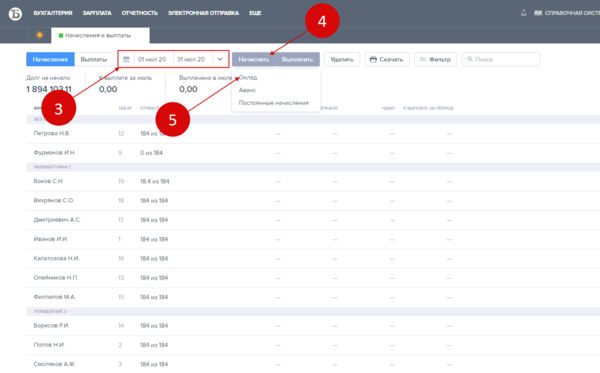Image resolution: width=600 pixels, height=373 pixels.
Task: Select employee Борисов Р.И. row
Action: pyautogui.click(x=313, y=326)
